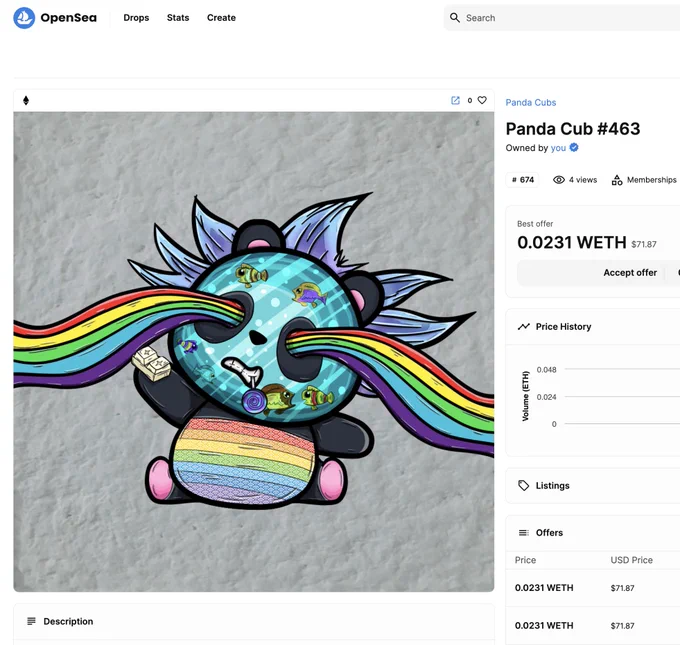680x645 pixels.
Task: Click the Memberships category icon
Action: click(x=617, y=180)
